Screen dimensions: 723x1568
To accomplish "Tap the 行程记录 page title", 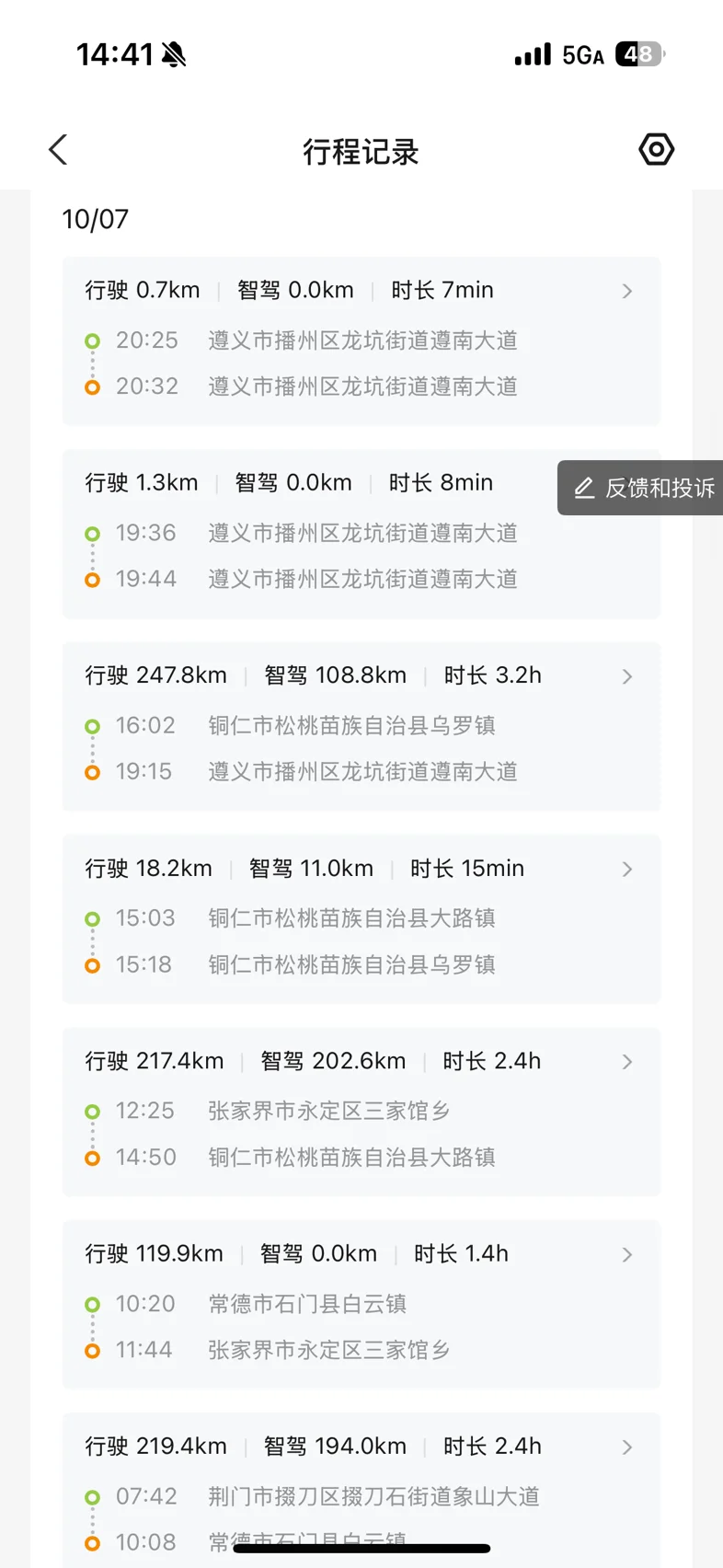I will [x=361, y=152].
